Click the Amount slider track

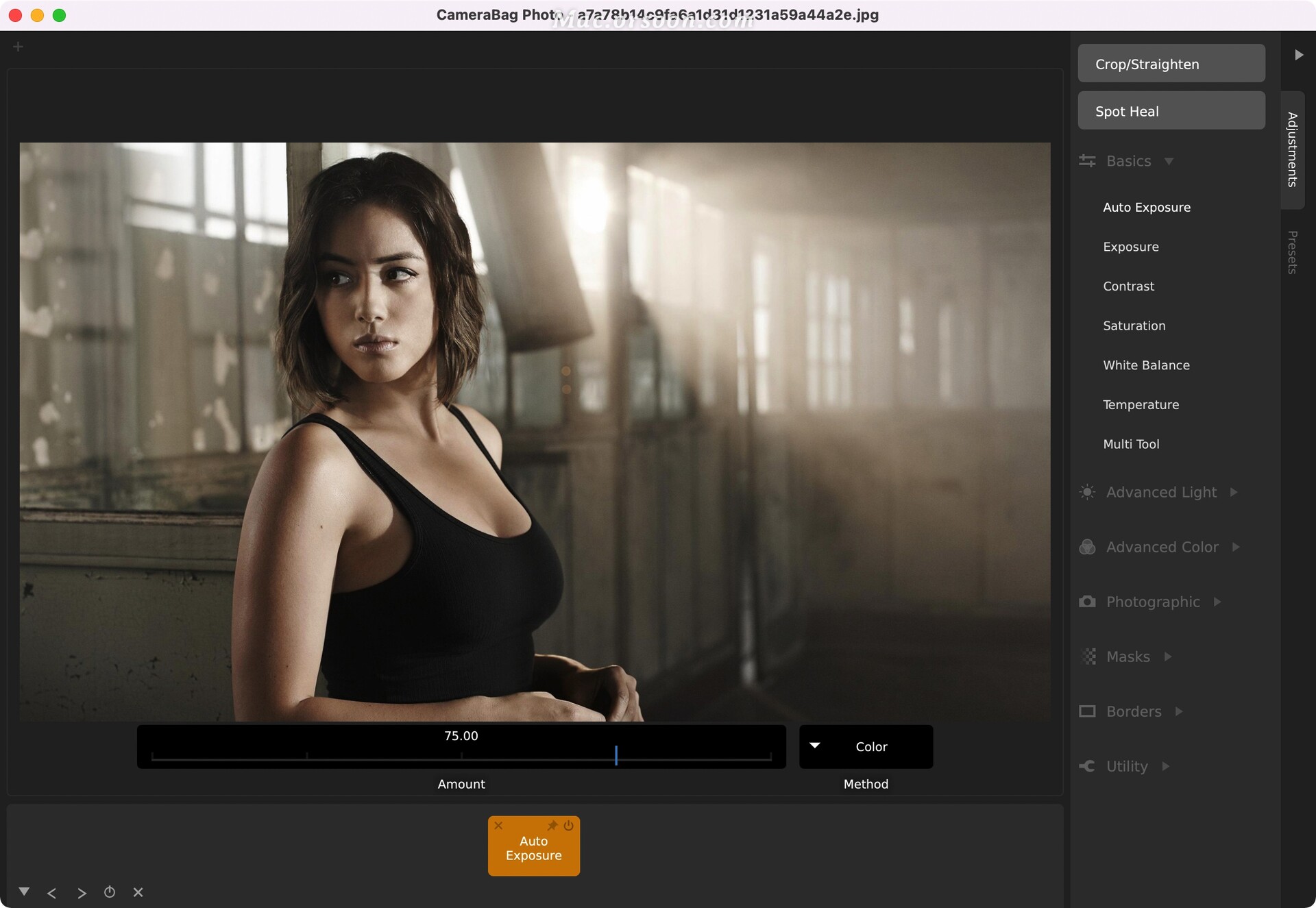(x=461, y=757)
